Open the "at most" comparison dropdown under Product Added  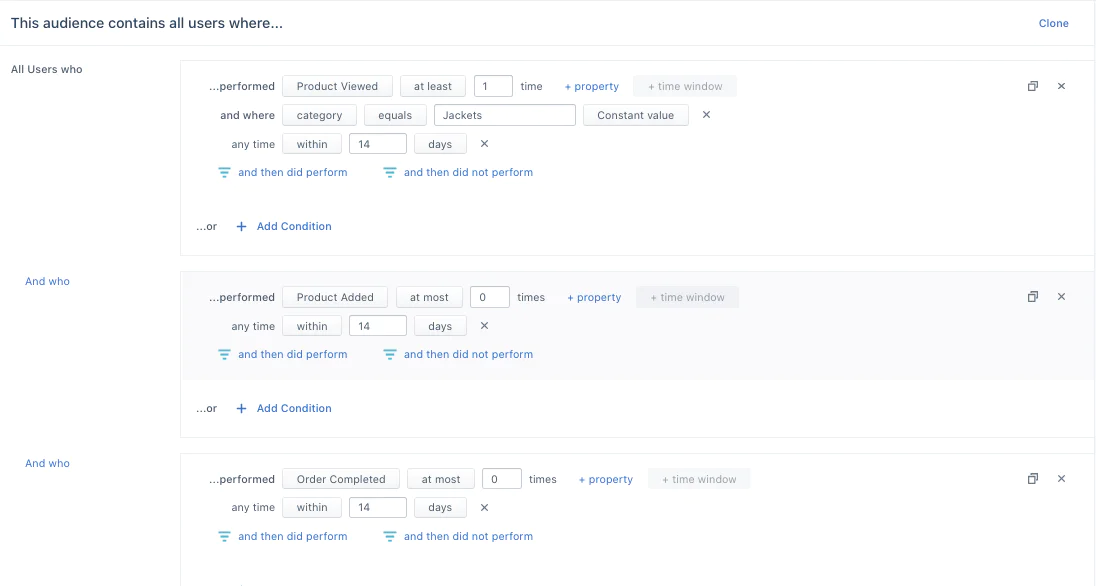[429, 296]
